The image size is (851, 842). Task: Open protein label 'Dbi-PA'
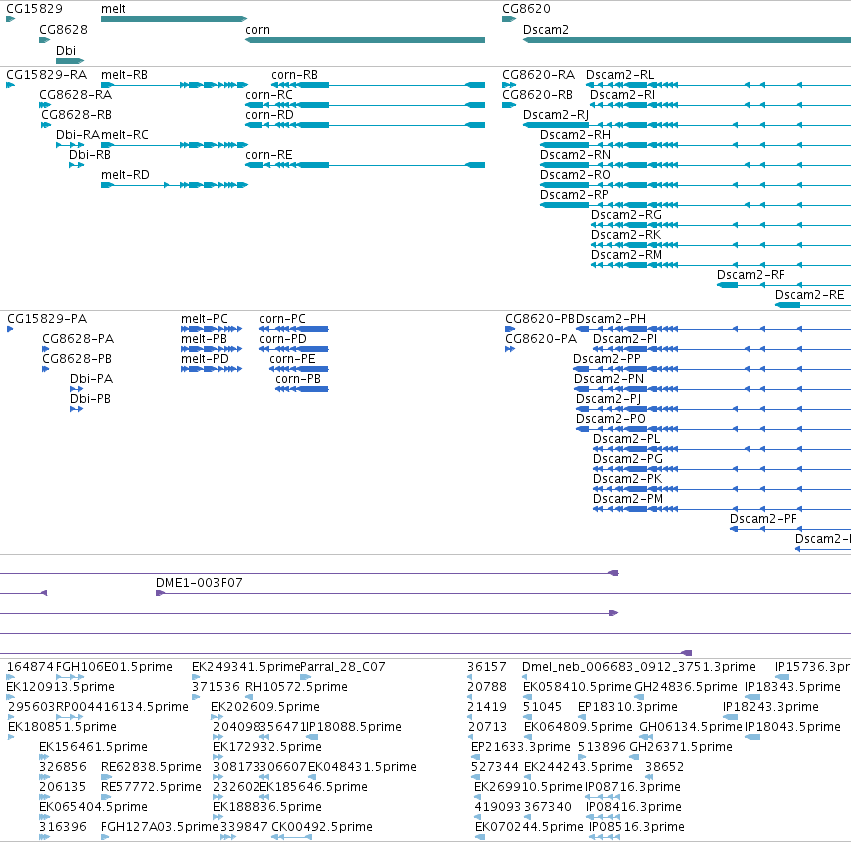coord(91,379)
